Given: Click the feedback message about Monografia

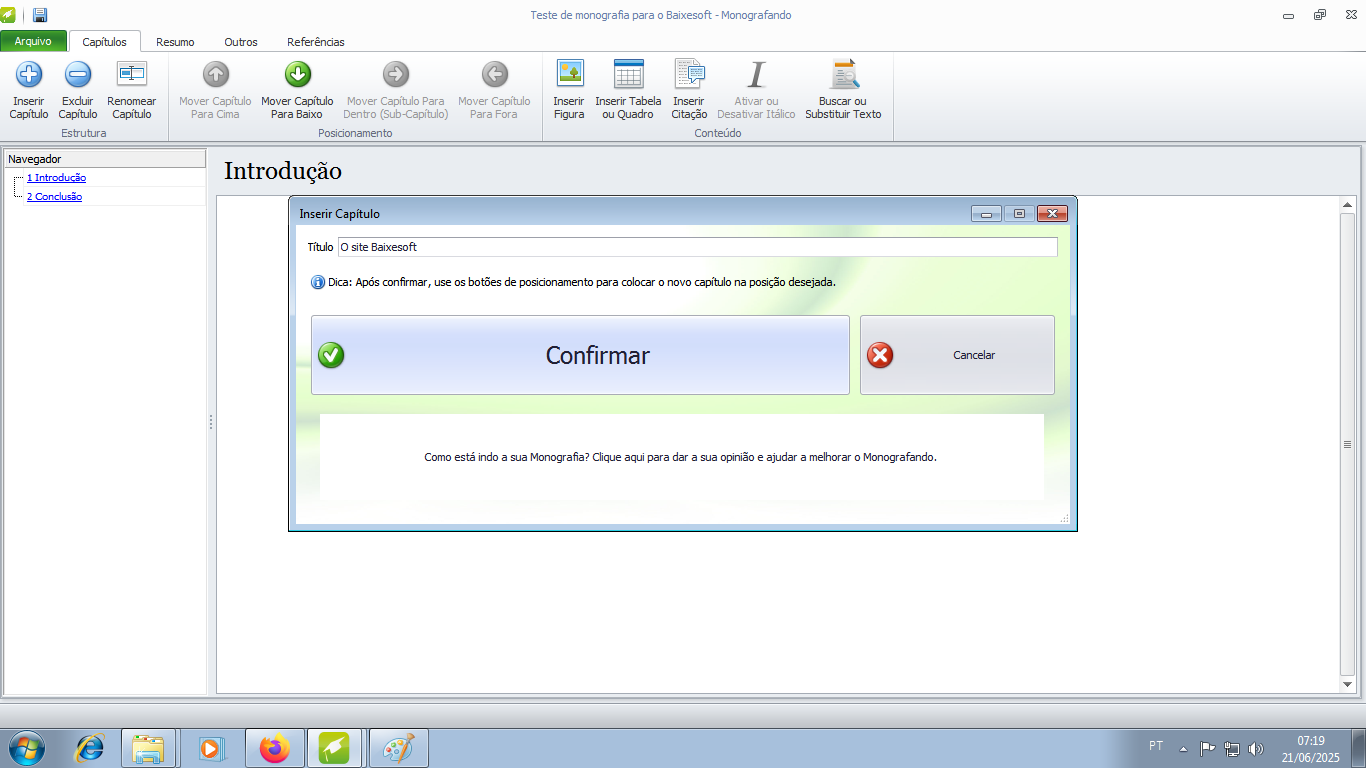Looking at the screenshot, I should pyautogui.click(x=680, y=457).
